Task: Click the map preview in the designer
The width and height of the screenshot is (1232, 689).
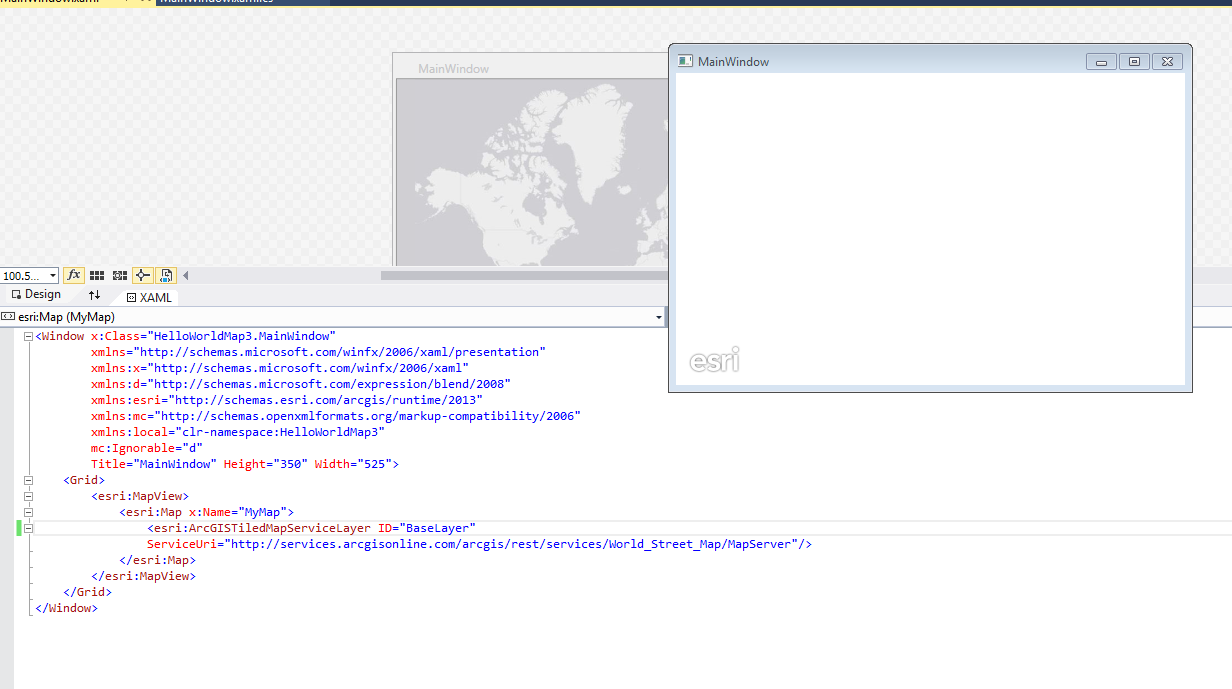Action: 532,172
